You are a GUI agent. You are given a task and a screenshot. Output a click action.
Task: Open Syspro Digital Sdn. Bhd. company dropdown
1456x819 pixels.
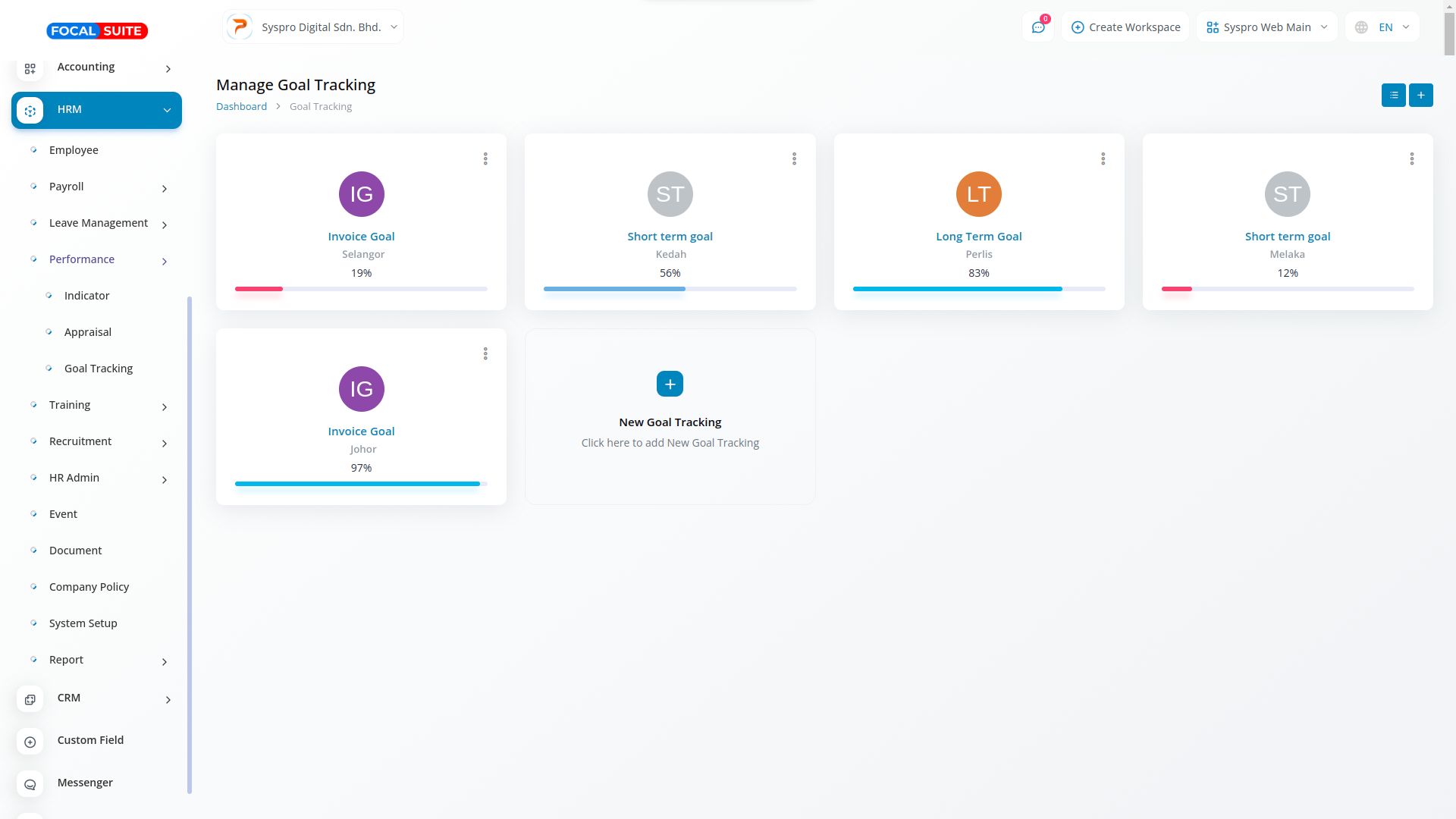click(313, 27)
